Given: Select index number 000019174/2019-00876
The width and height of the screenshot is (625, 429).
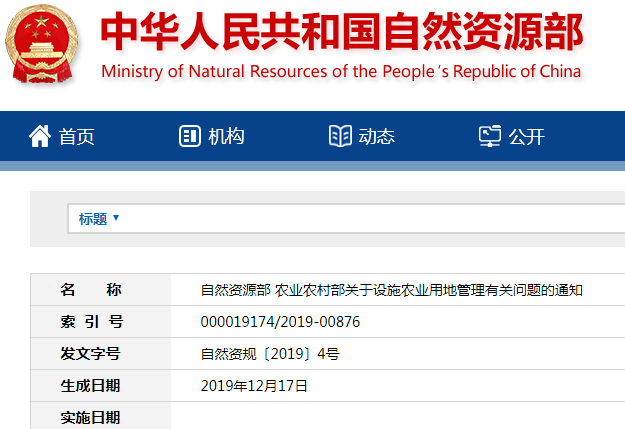Looking at the screenshot, I should pyautogui.click(x=280, y=322).
